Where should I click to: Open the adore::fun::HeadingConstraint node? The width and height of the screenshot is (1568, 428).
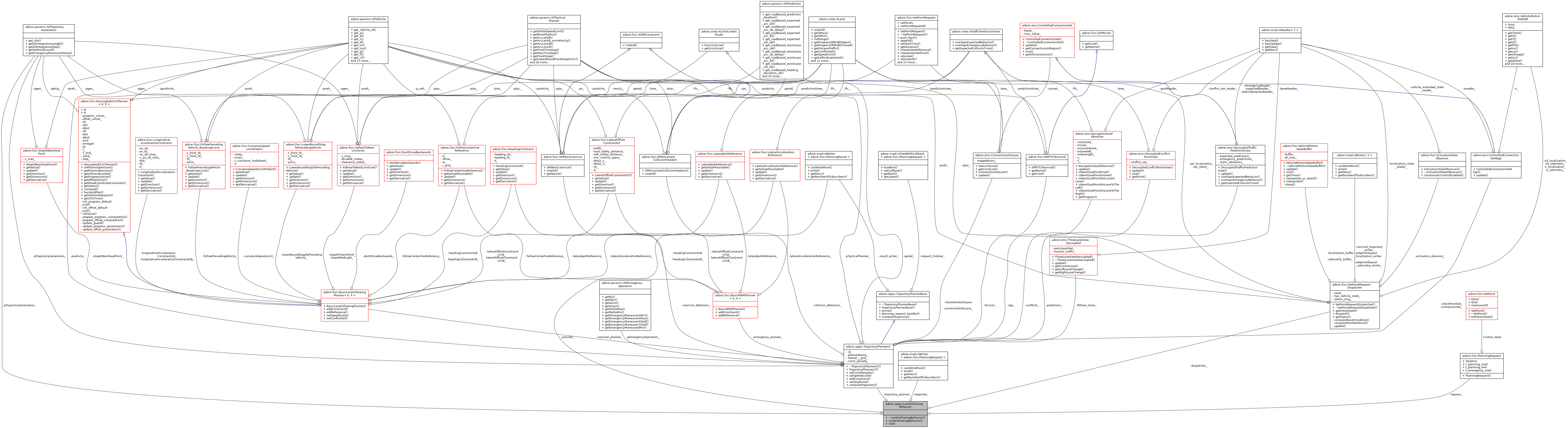[513, 166]
